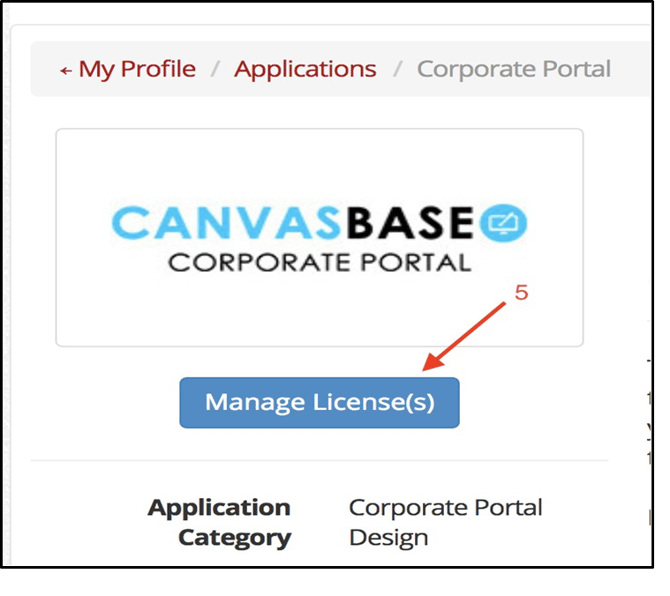Click the word Design under Corporate Portal
The width and height of the screenshot is (670, 596).
[x=388, y=538]
